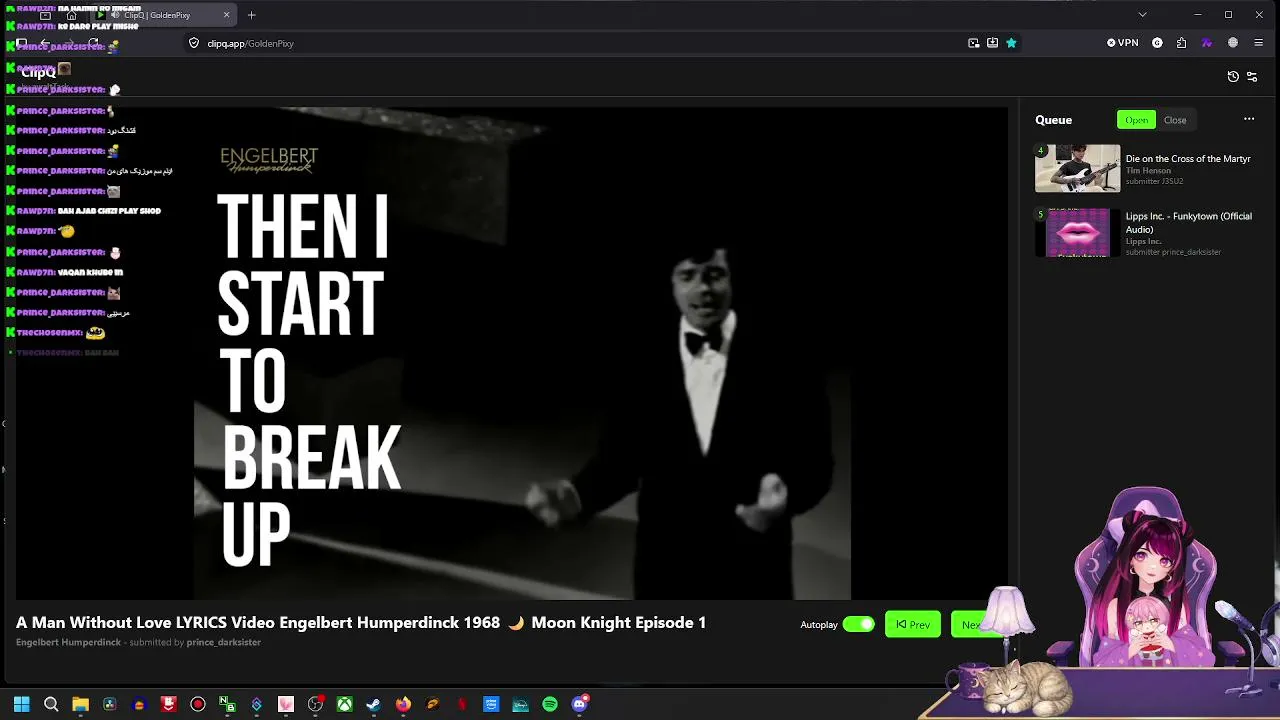The width and height of the screenshot is (1280, 720).
Task: Open Windows taskbar search
Action: (x=51, y=704)
